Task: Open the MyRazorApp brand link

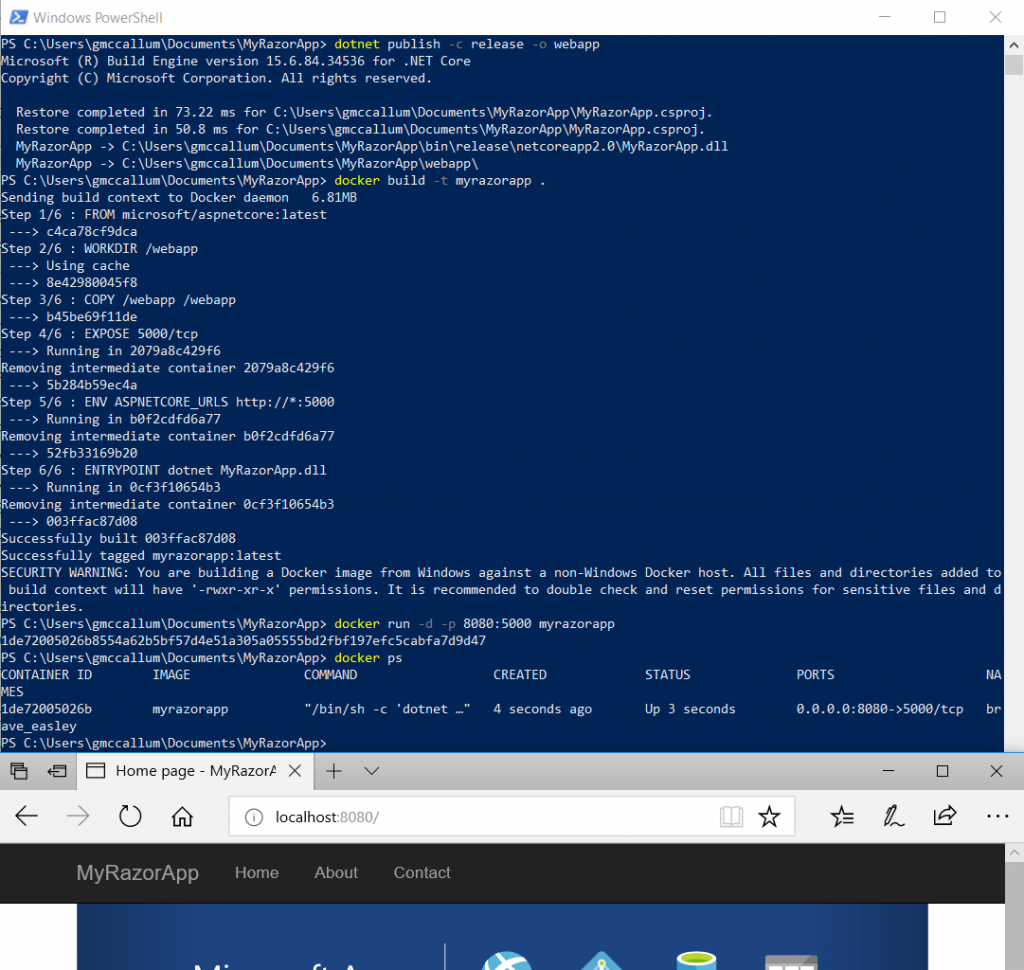Action: pos(137,873)
